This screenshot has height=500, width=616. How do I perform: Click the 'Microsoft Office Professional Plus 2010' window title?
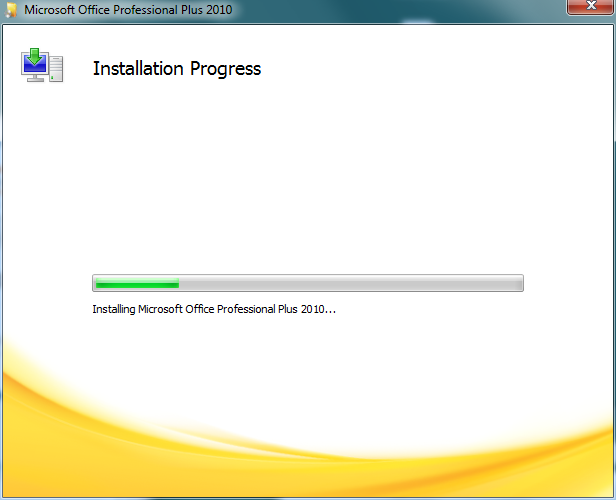128,9
